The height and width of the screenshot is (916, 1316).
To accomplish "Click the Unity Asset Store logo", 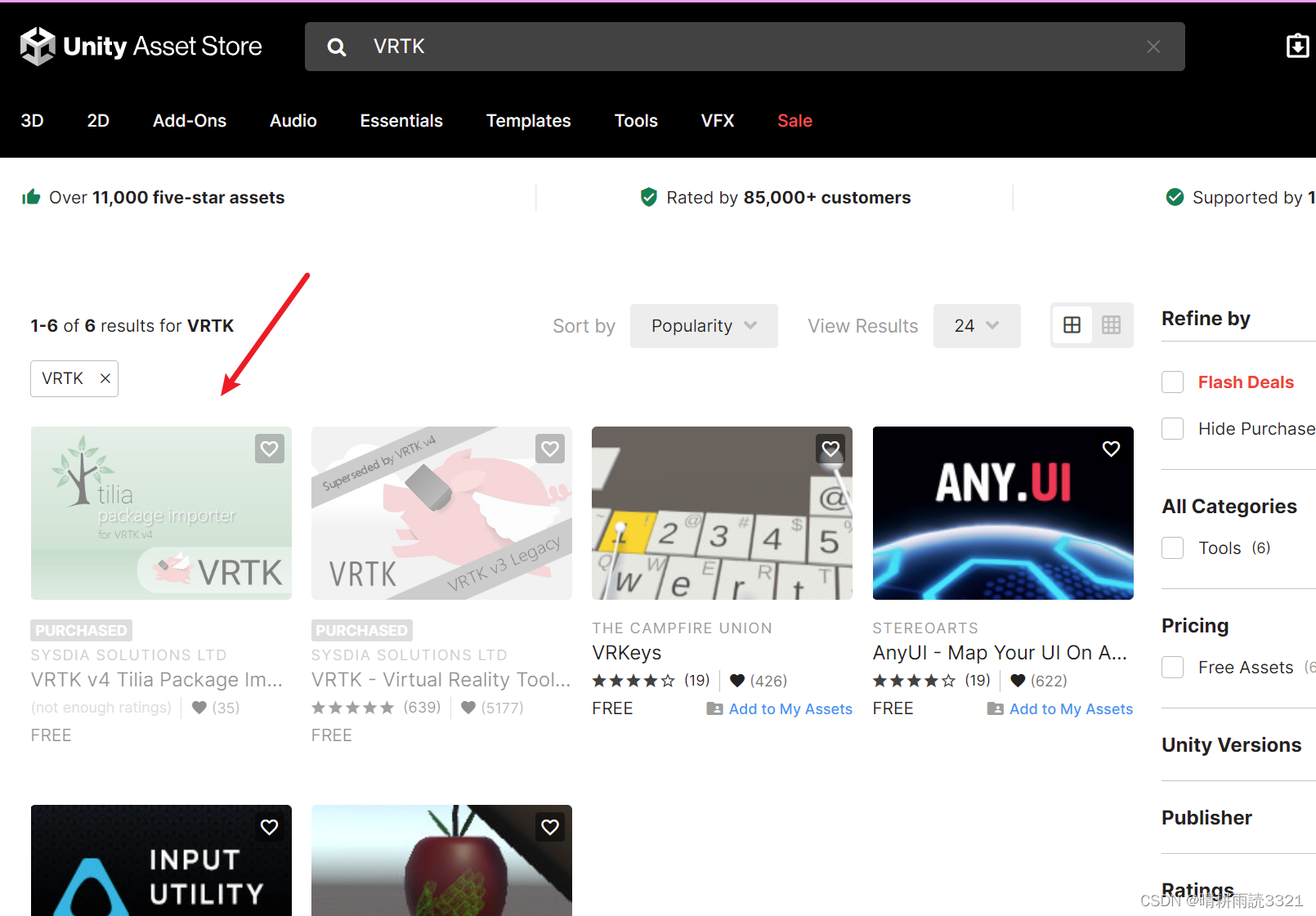I will 141,47.
